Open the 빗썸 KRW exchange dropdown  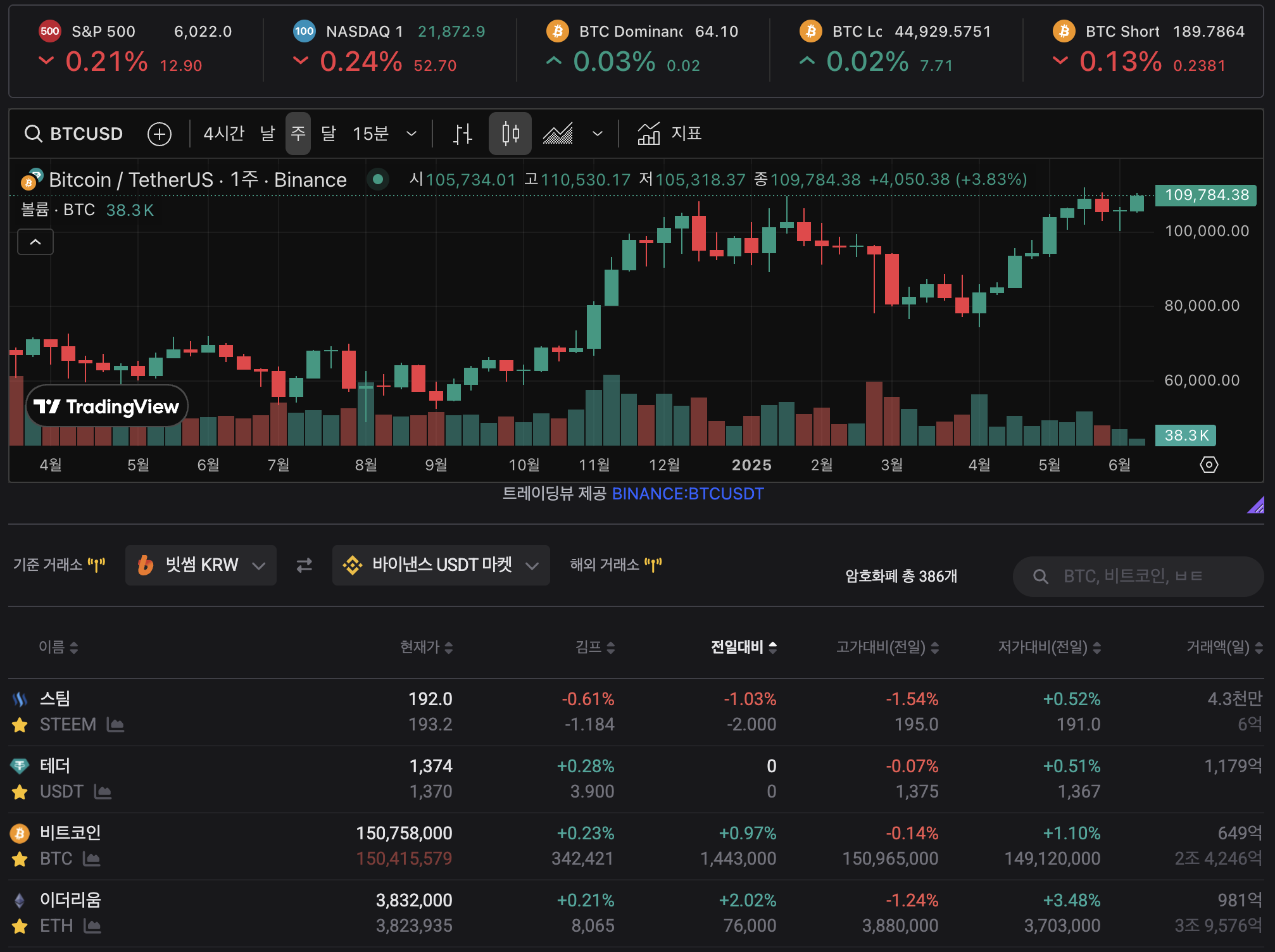click(x=201, y=565)
